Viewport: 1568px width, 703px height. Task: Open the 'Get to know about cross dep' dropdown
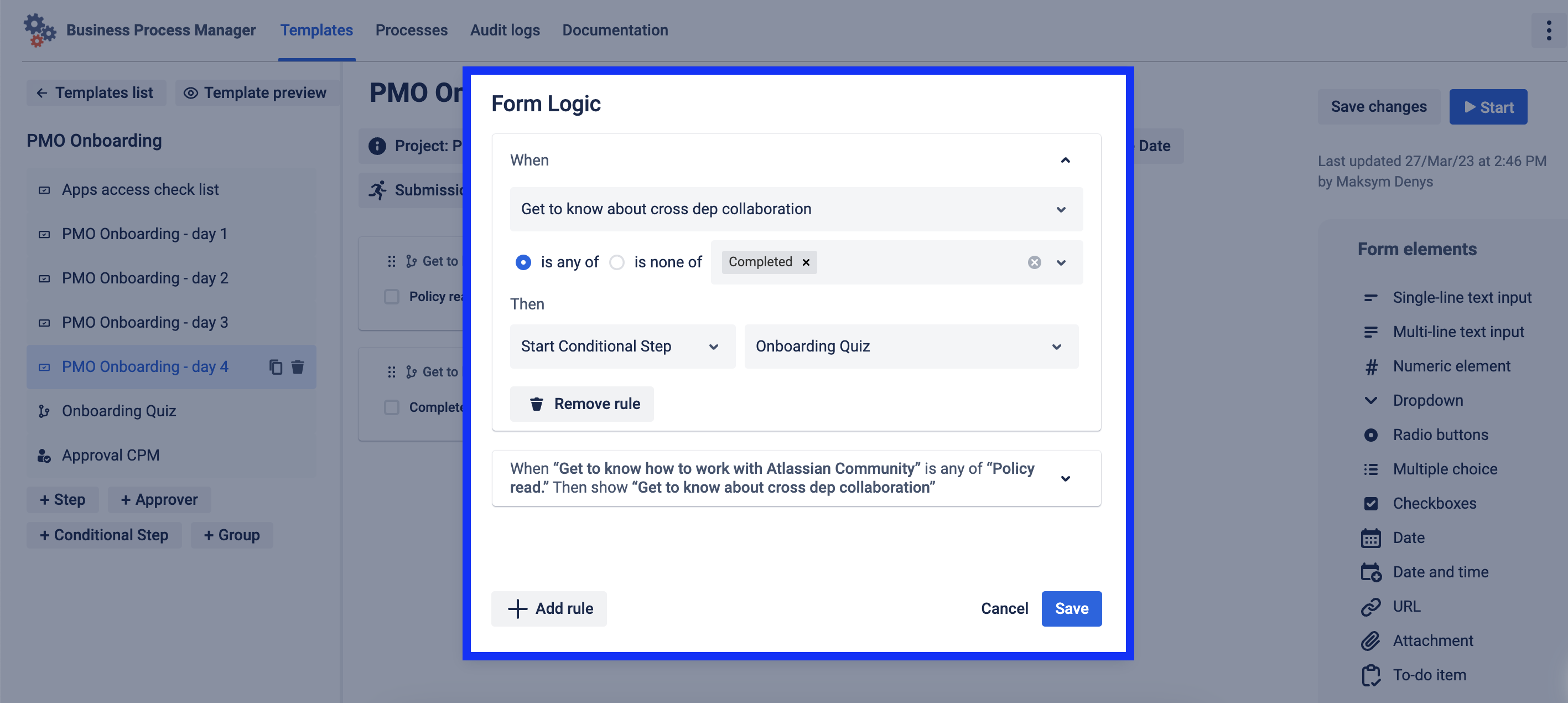(x=796, y=209)
